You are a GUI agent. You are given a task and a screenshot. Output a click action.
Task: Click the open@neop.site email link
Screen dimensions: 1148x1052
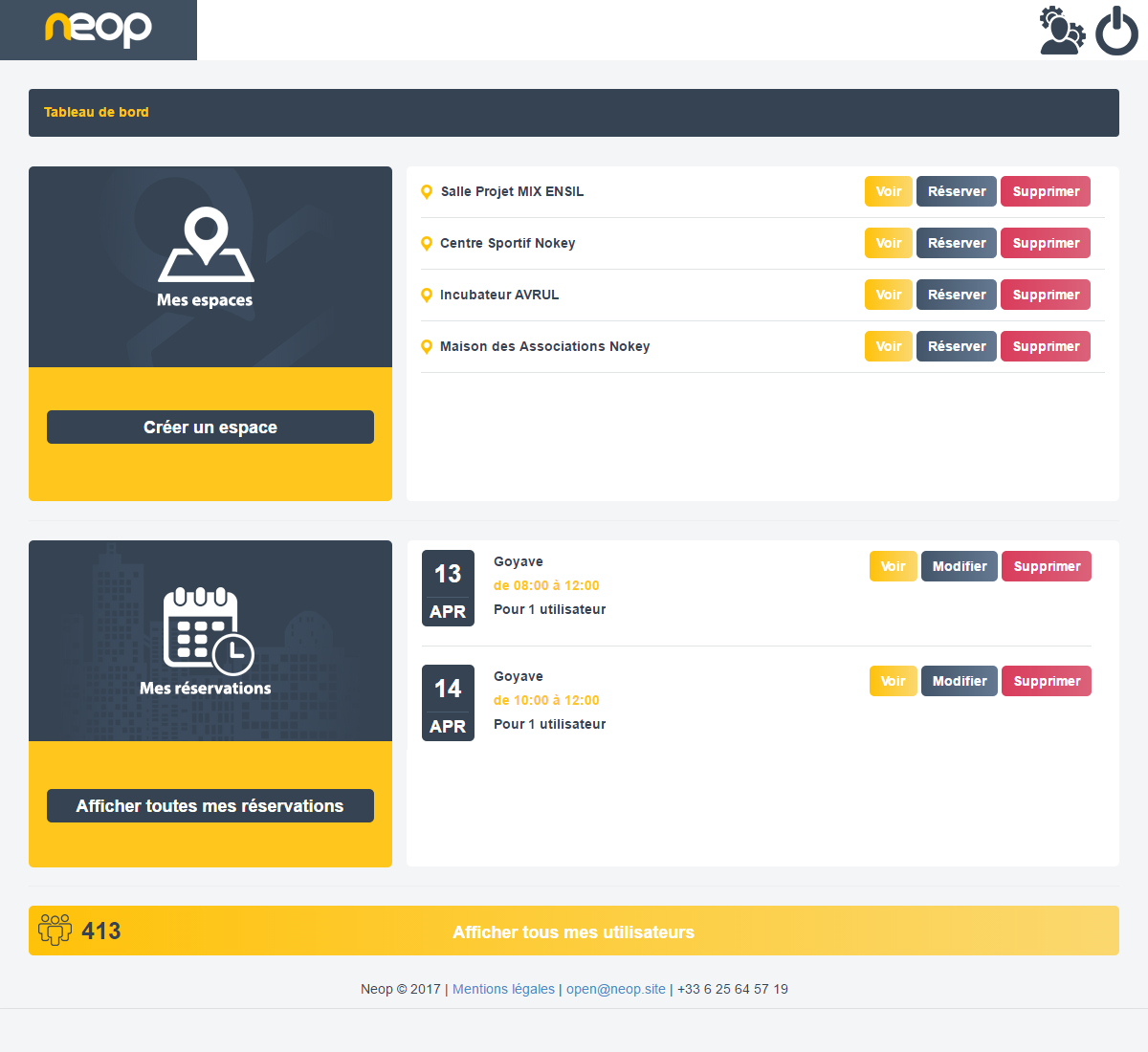tap(615, 989)
